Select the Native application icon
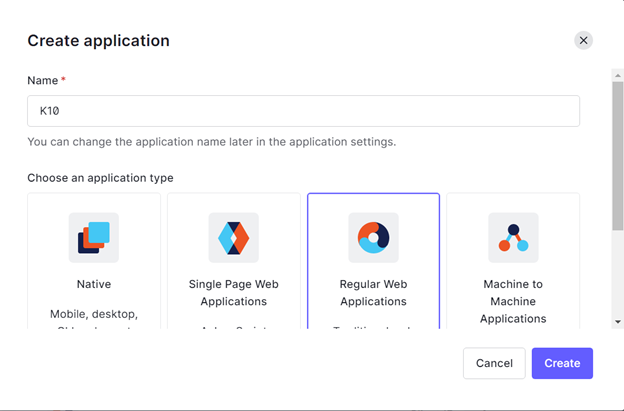The image size is (624, 411). pyautogui.click(x=94, y=238)
